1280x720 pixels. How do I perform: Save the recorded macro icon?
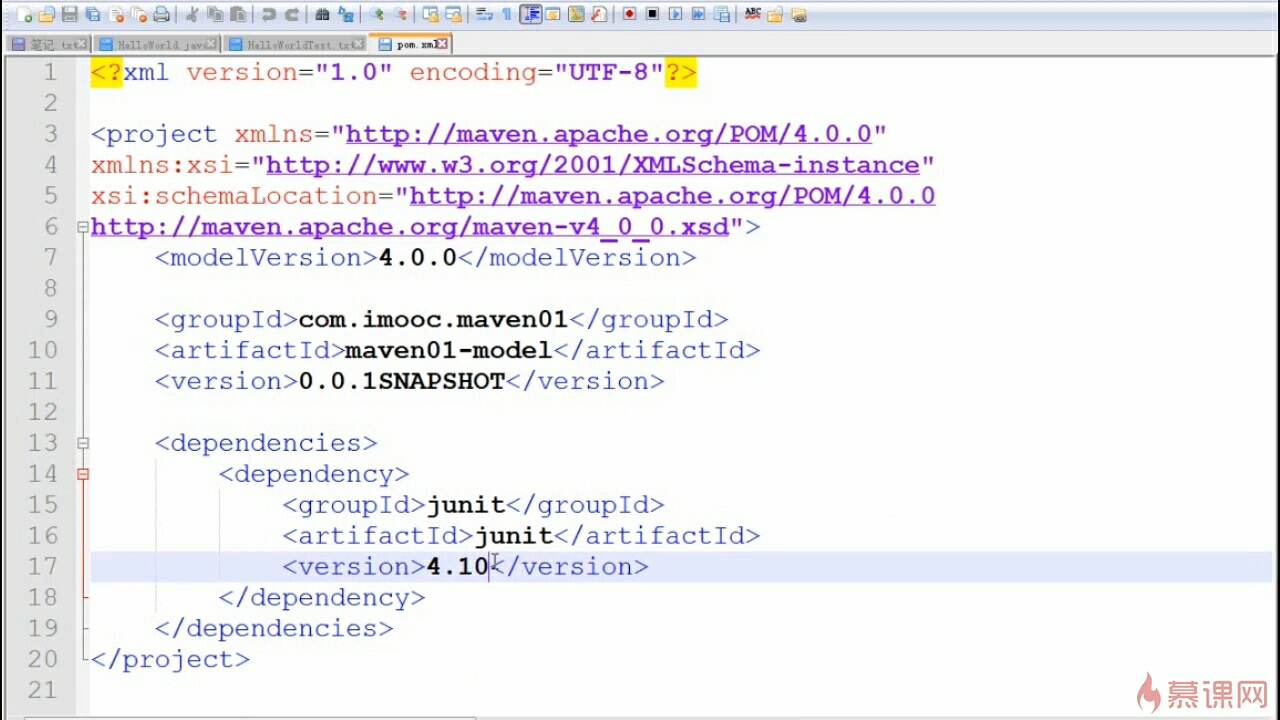tap(721, 14)
